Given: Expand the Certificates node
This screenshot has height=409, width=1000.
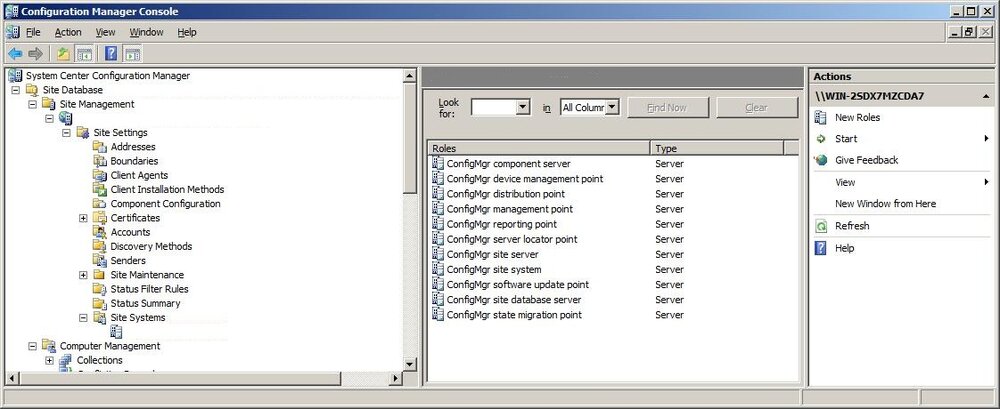Looking at the screenshot, I should point(83,218).
